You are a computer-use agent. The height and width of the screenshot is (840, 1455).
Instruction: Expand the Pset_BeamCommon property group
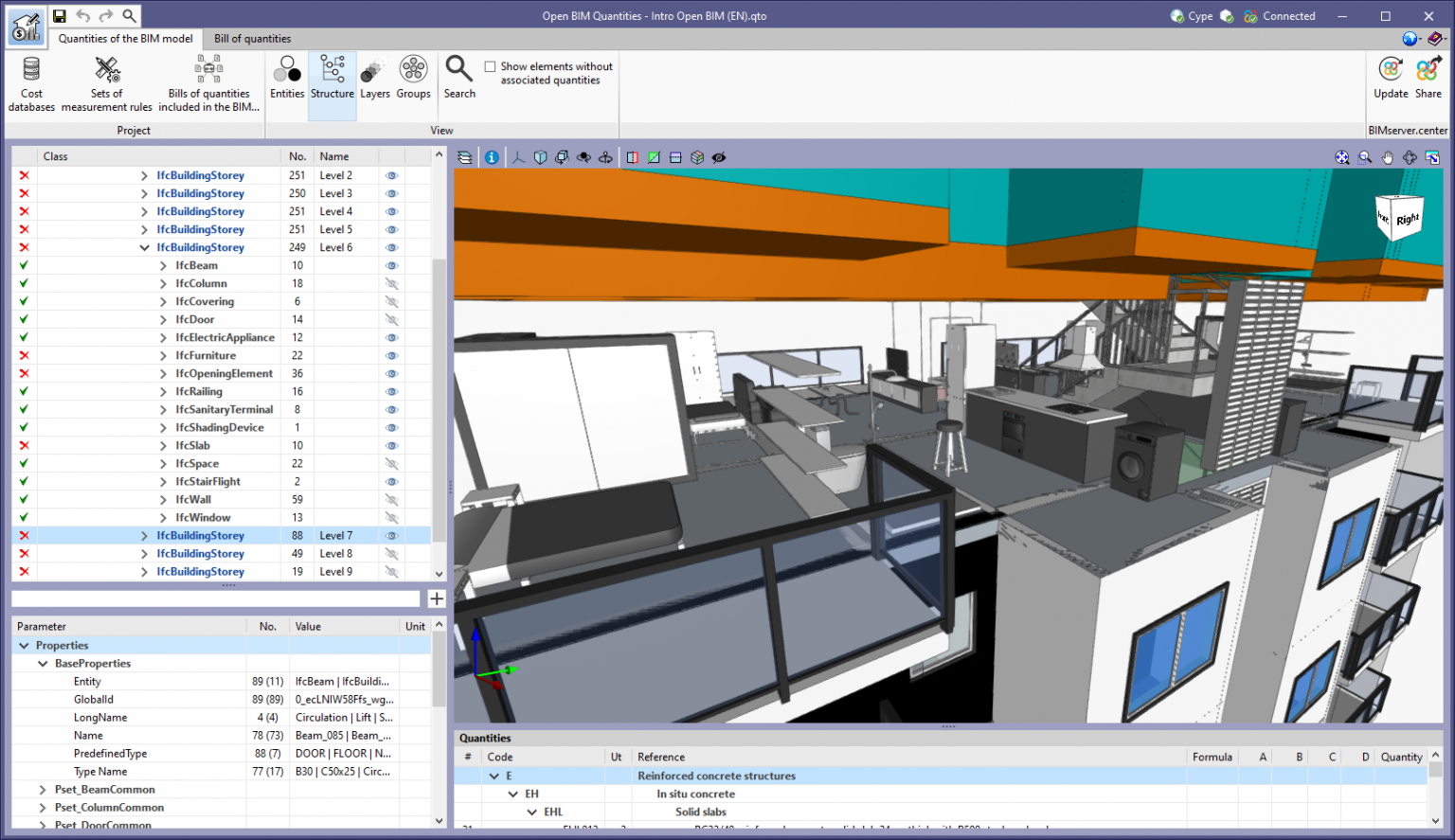[42, 789]
